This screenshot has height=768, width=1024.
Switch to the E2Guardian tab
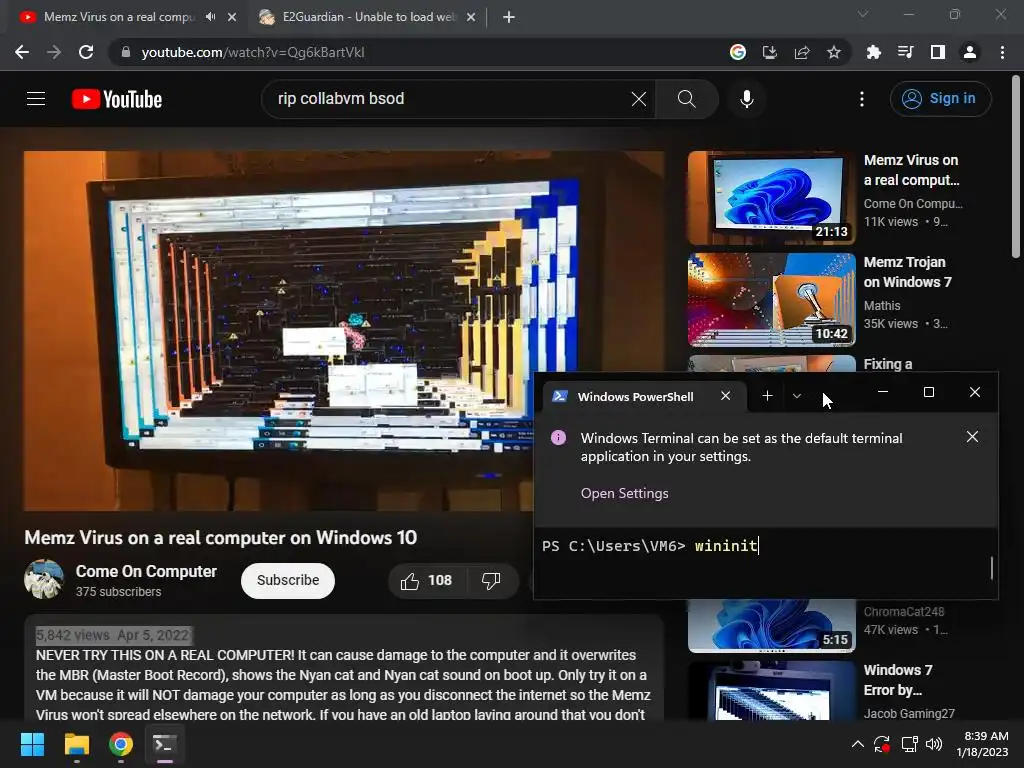[x=368, y=17]
